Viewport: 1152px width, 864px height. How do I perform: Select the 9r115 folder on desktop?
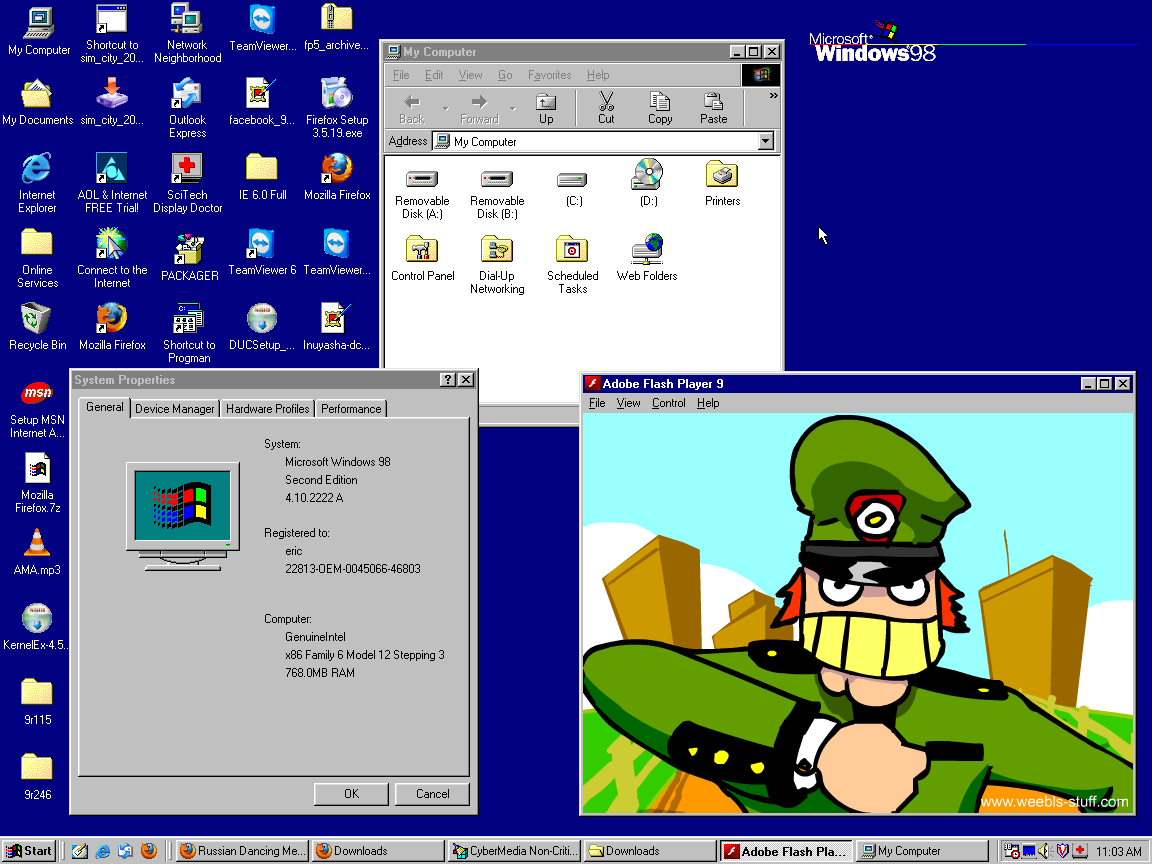click(x=37, y=702)
